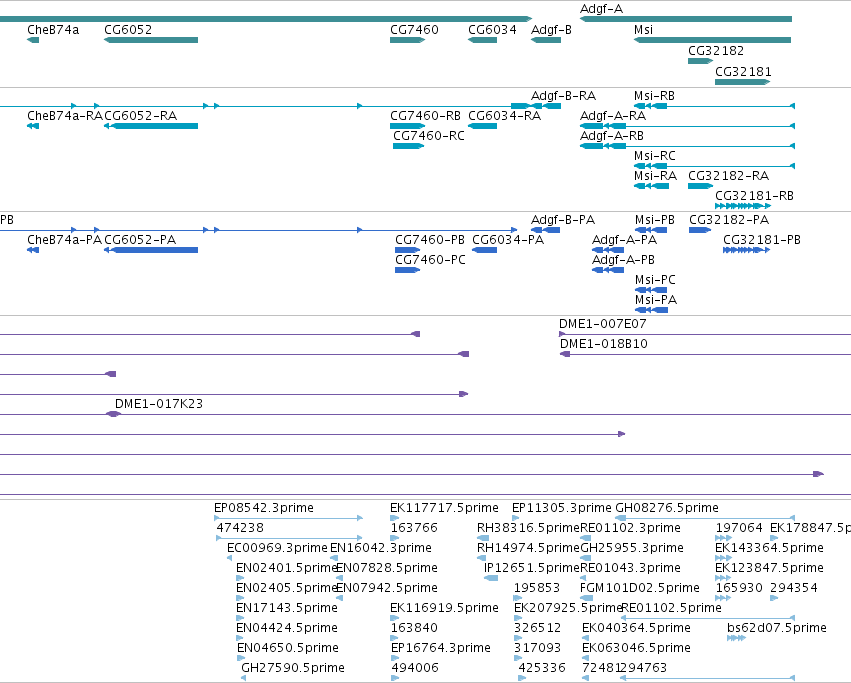Click EST label 'EC00969.3prime'
Viewport: 851px width, 683px height.
point(277,548)
